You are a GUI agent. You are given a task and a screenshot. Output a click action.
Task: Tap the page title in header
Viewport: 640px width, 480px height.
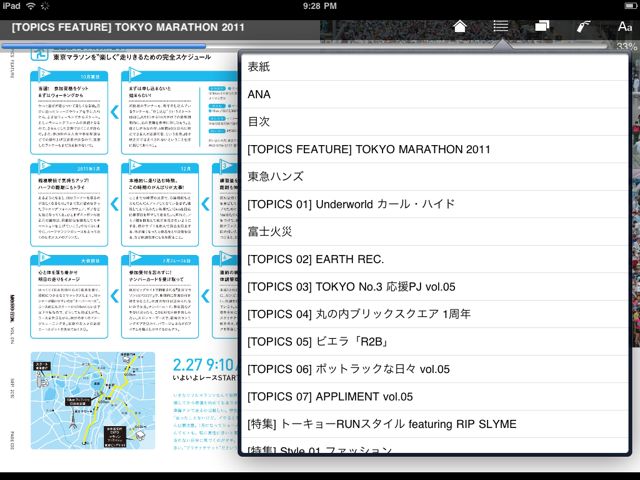[128, 27]
